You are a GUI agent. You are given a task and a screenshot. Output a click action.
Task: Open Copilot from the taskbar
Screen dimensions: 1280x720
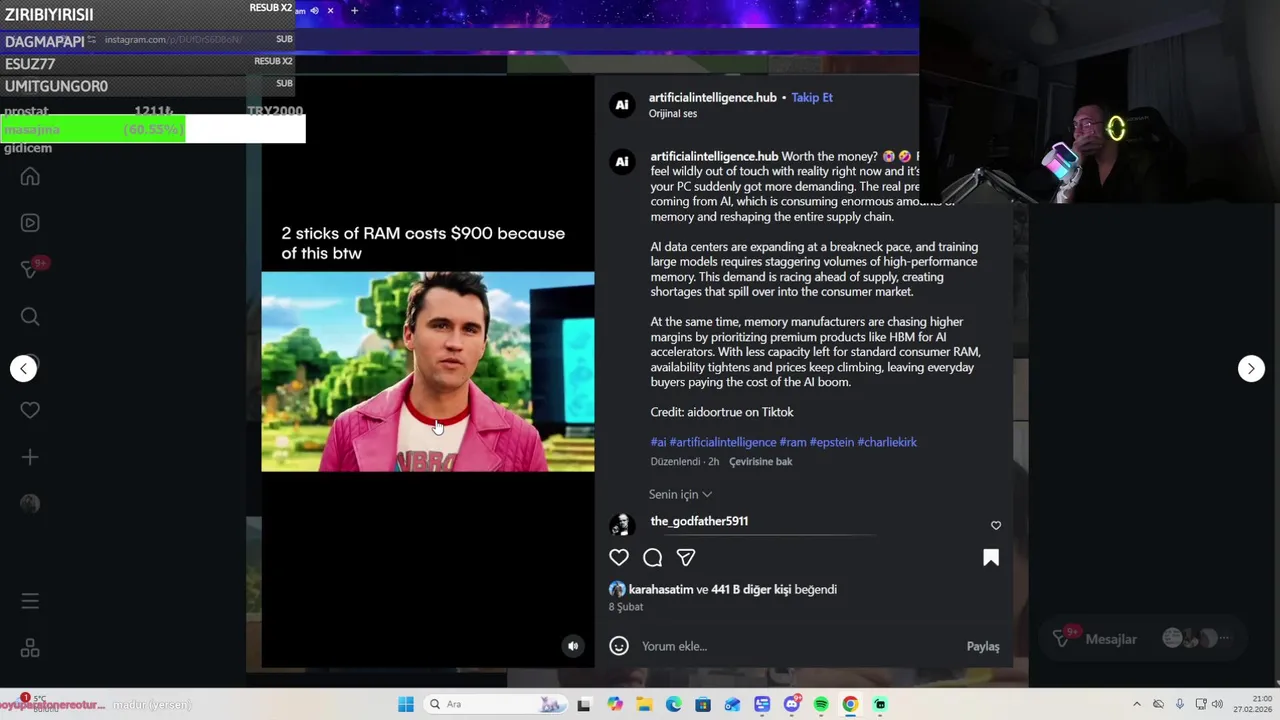click(x=615, y=704)
